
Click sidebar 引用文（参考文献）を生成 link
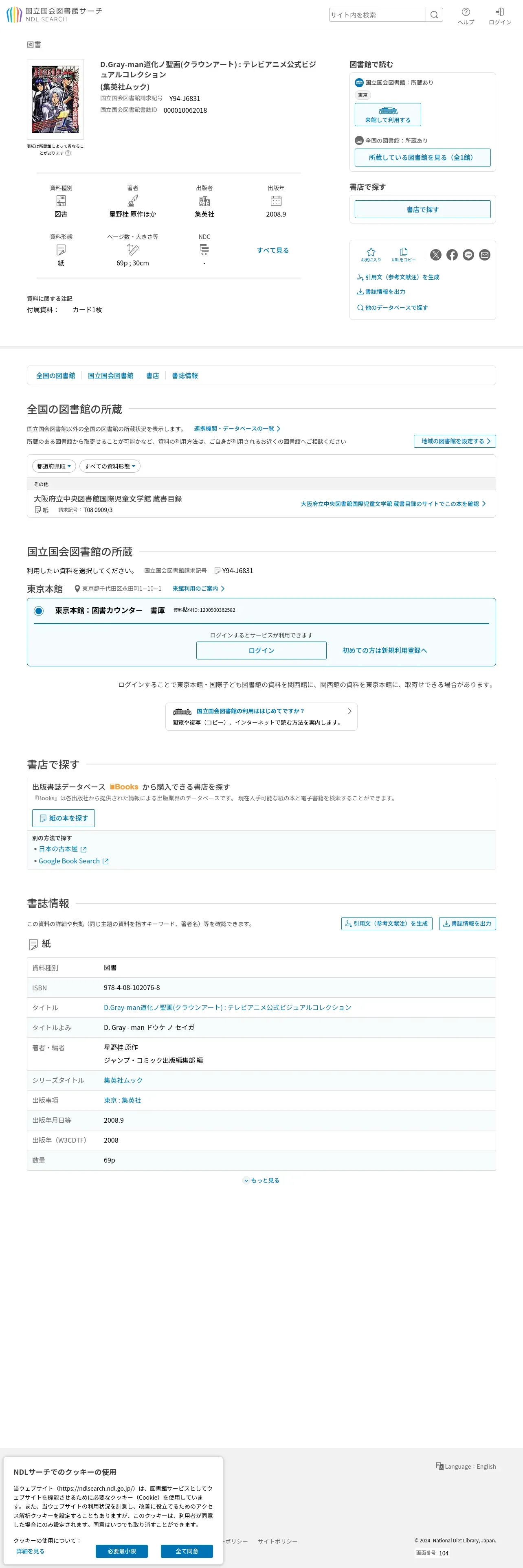[398, 277]
